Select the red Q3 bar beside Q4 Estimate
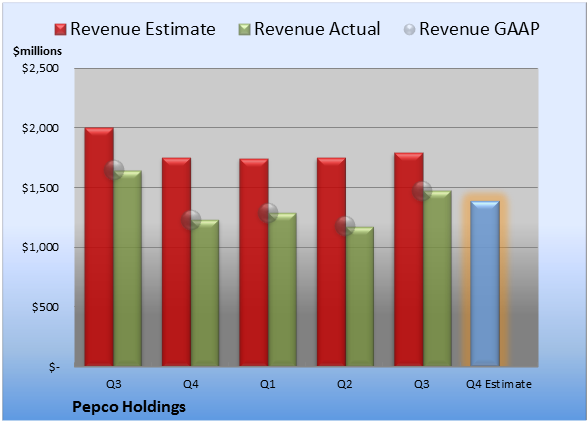The image size is (588, 422). [x=409, y=259]
